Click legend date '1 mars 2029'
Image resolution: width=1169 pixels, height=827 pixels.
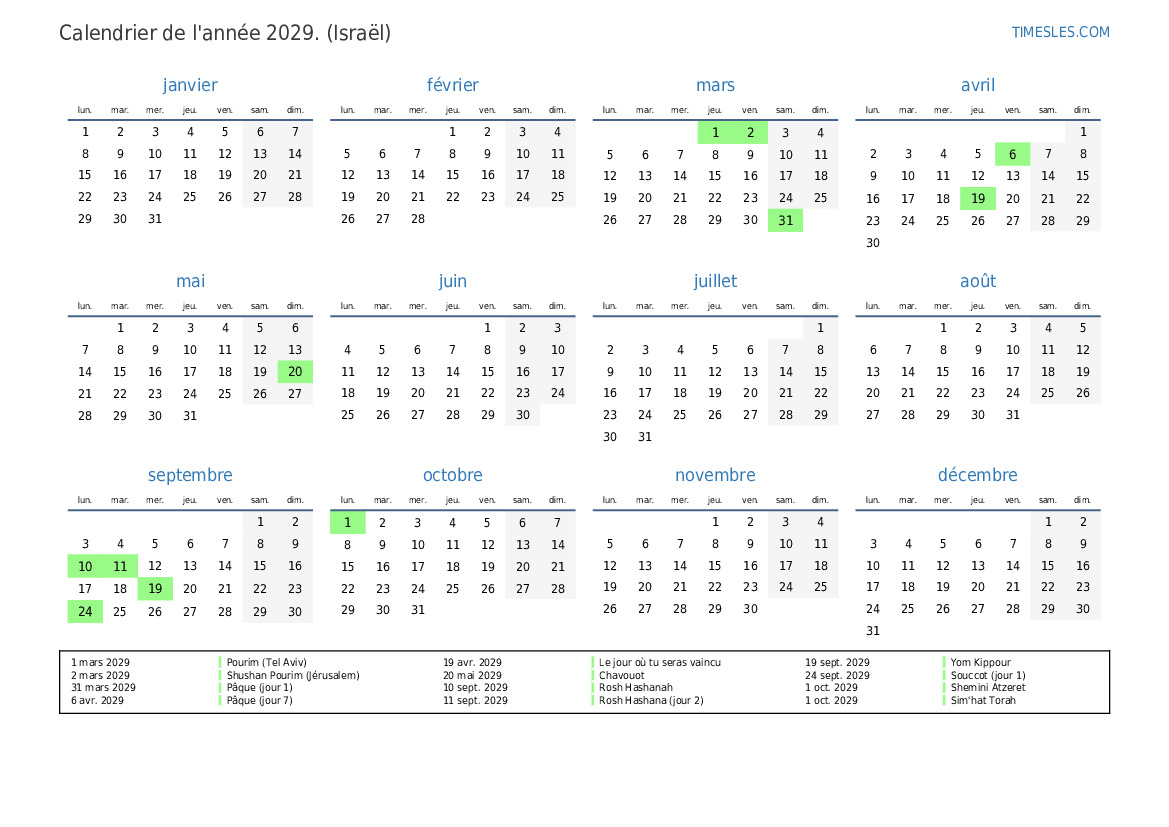point(100,662)
